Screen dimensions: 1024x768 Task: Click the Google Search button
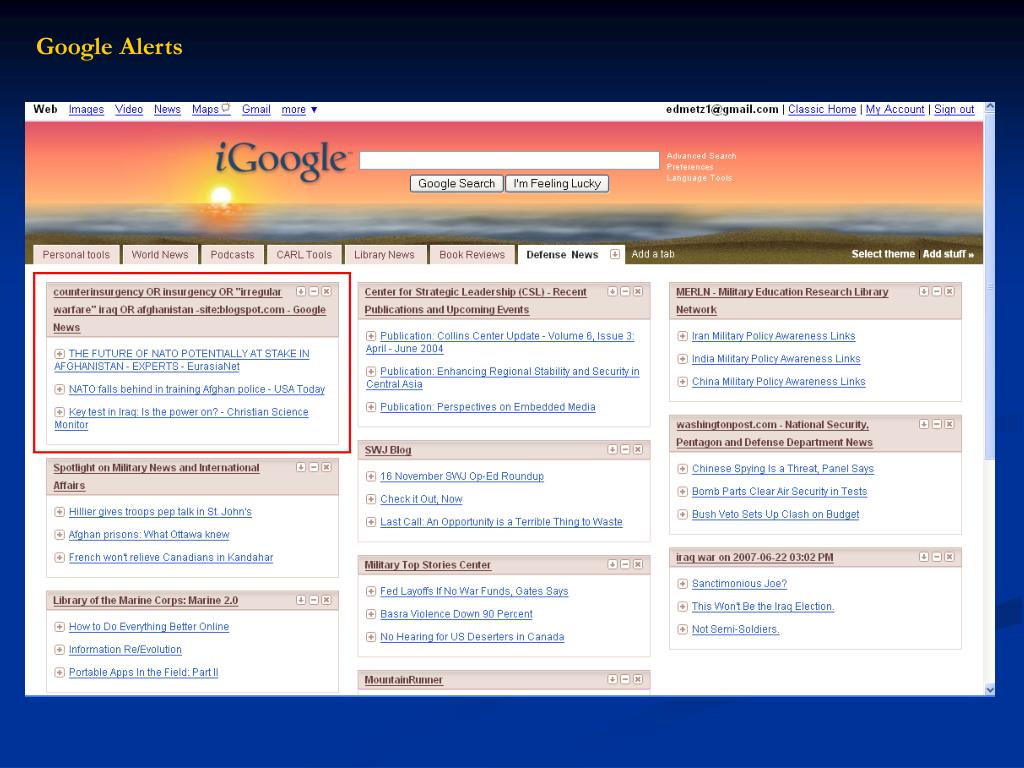(x=456, y=184)
